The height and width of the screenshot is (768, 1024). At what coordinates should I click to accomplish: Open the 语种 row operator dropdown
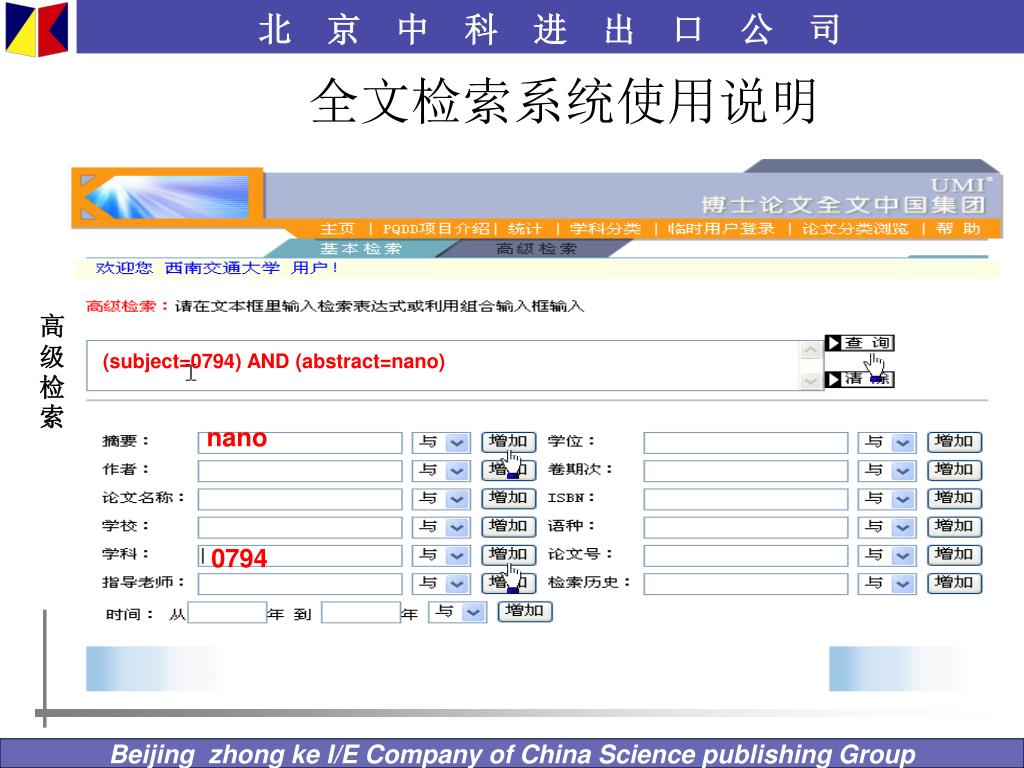click(x=887, y=527)
